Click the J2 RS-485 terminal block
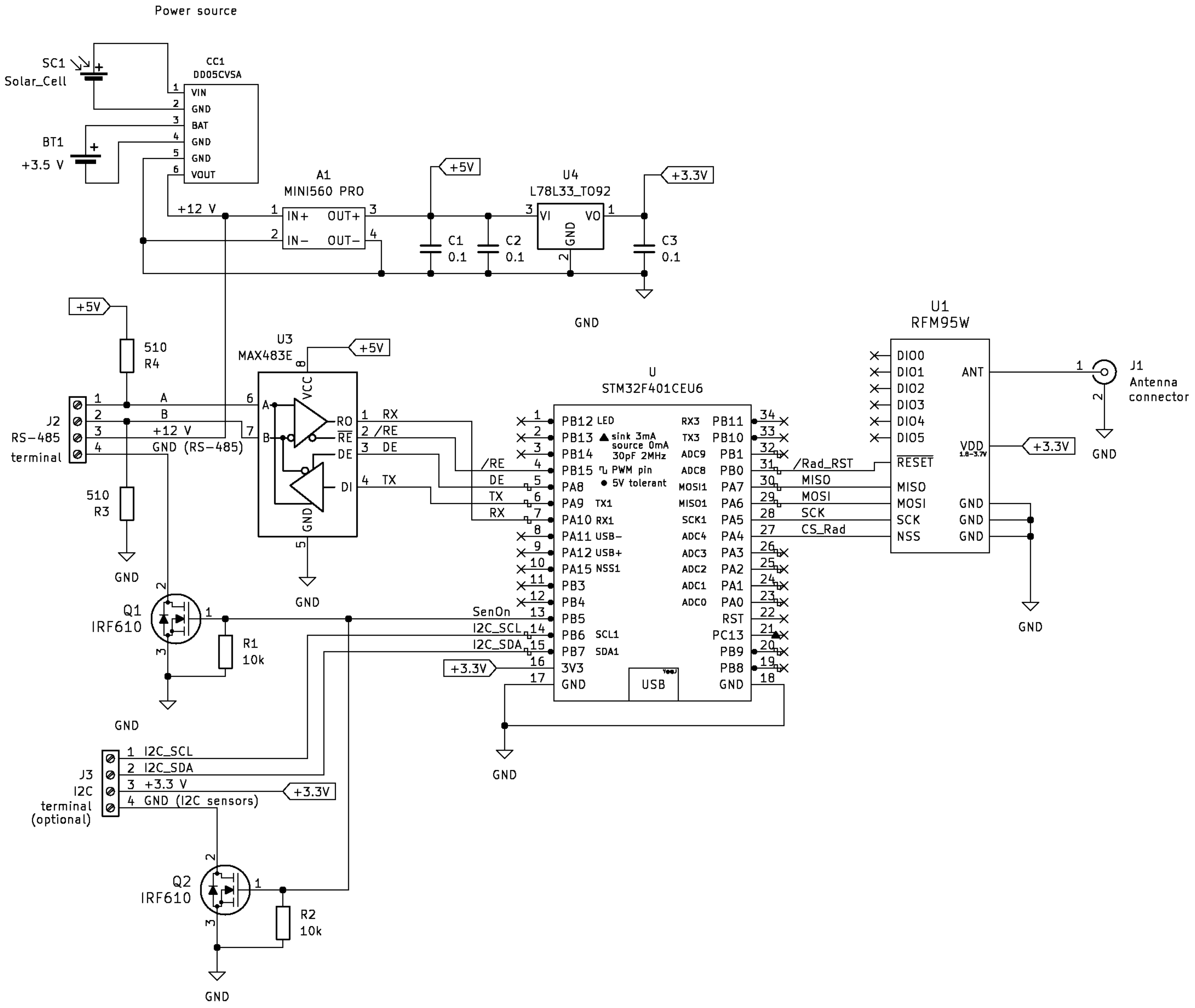Viewport: 1195px width, 1008px height. 78,430
